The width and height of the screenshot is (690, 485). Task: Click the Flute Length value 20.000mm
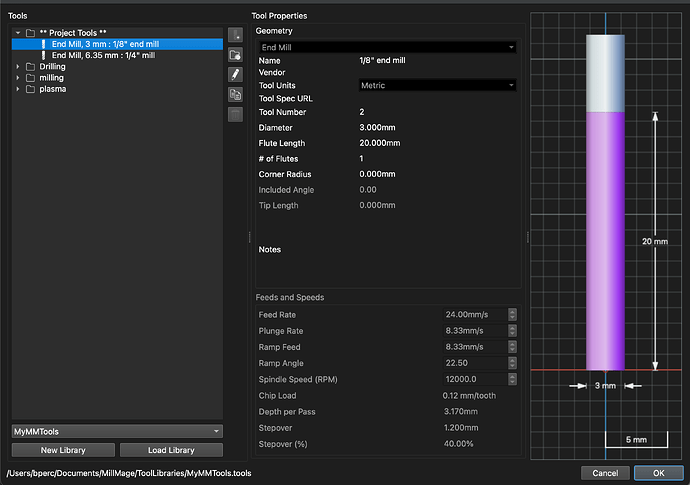point(380,143)
